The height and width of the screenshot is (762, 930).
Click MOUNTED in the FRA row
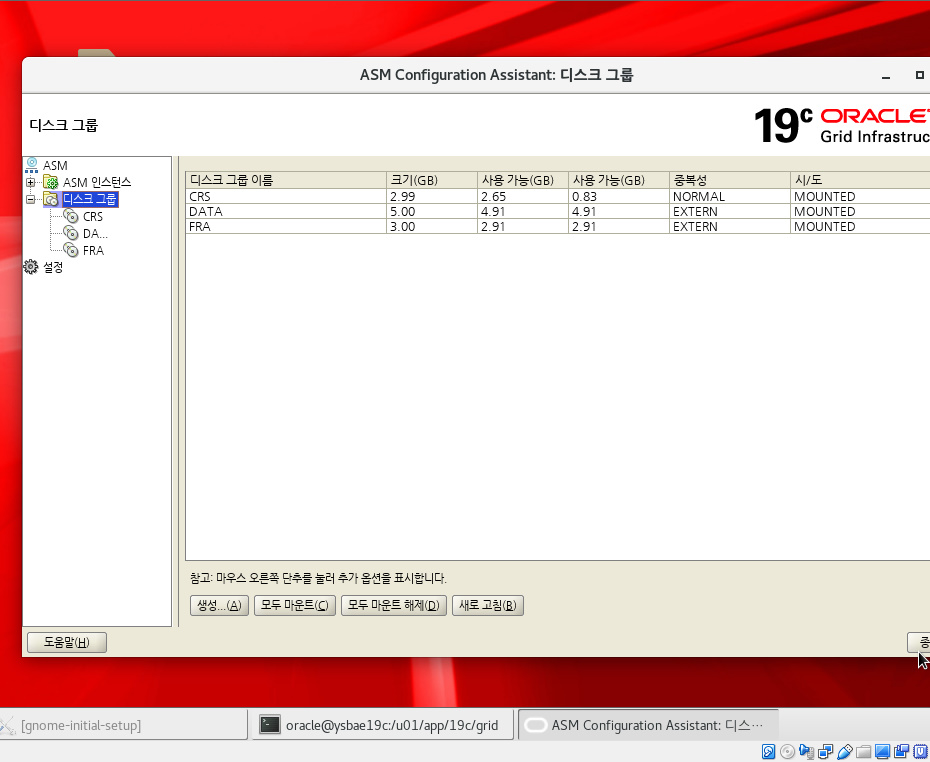[x=860, y=227]
